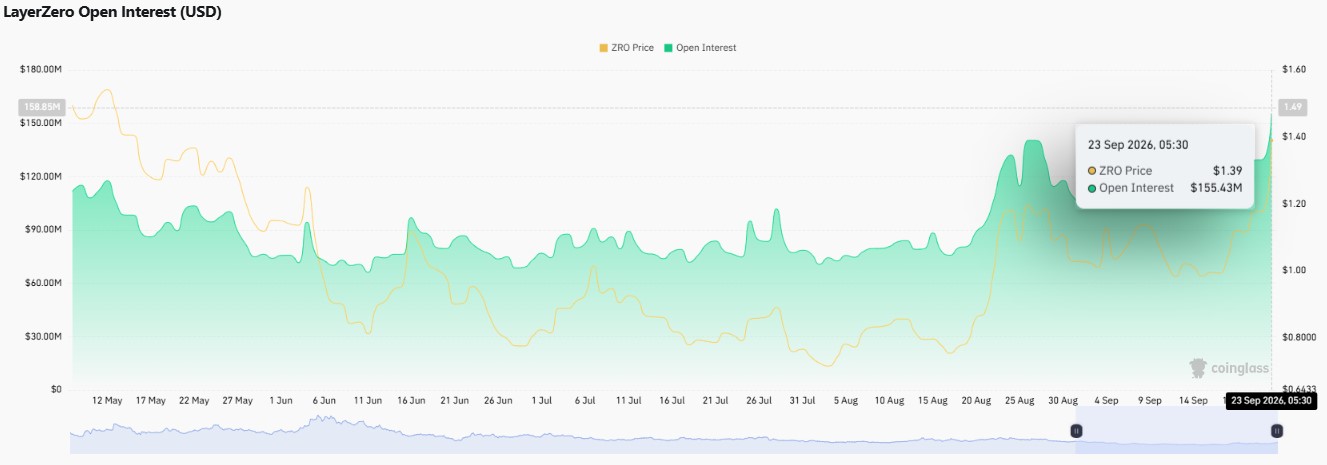The image size is (1327, 465).
Task: Click the 27 May x-axis label
Action: click(x=238, y=401)
